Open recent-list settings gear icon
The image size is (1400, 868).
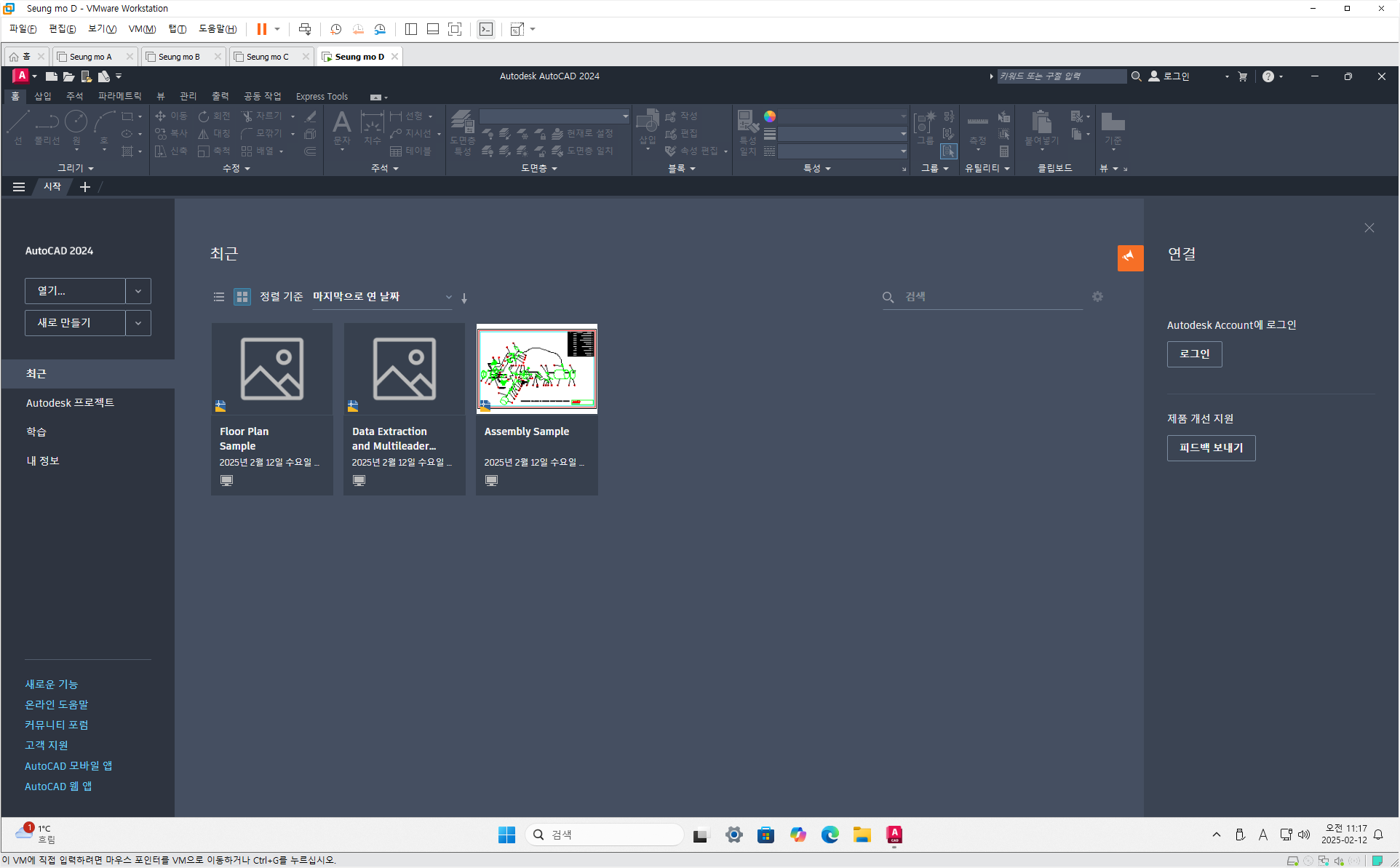click(x=1097, y=297)
